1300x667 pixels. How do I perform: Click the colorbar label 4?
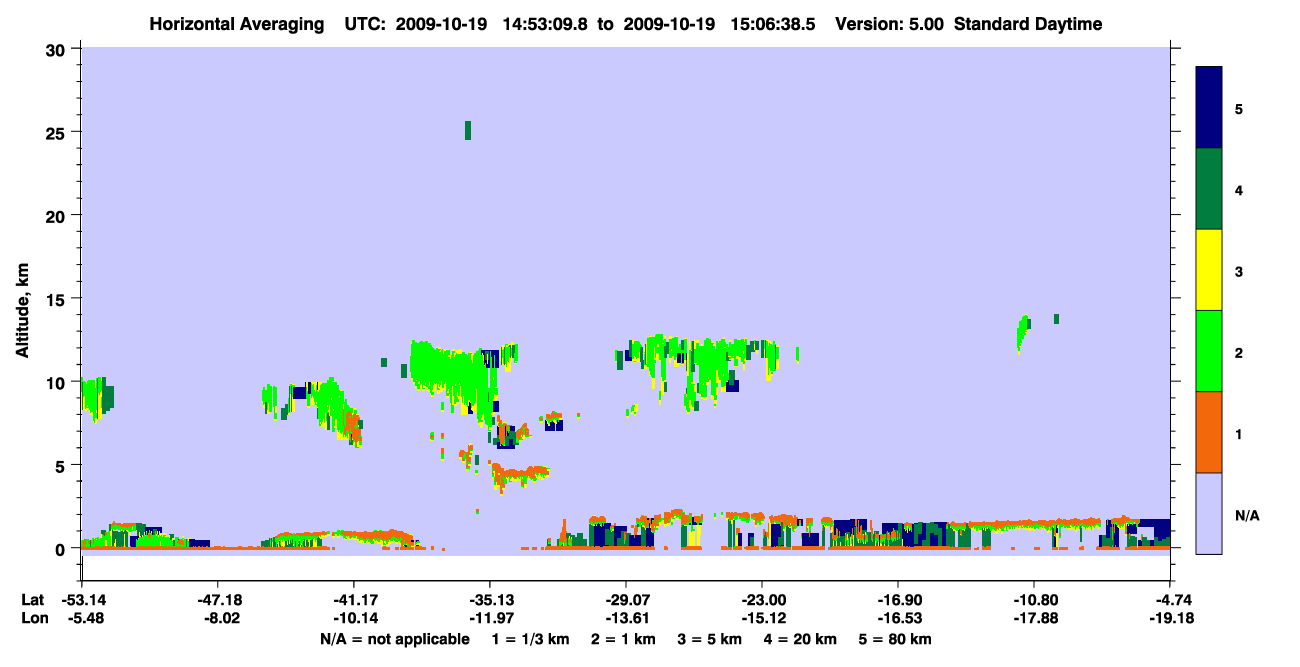[x=1239, y=189]
